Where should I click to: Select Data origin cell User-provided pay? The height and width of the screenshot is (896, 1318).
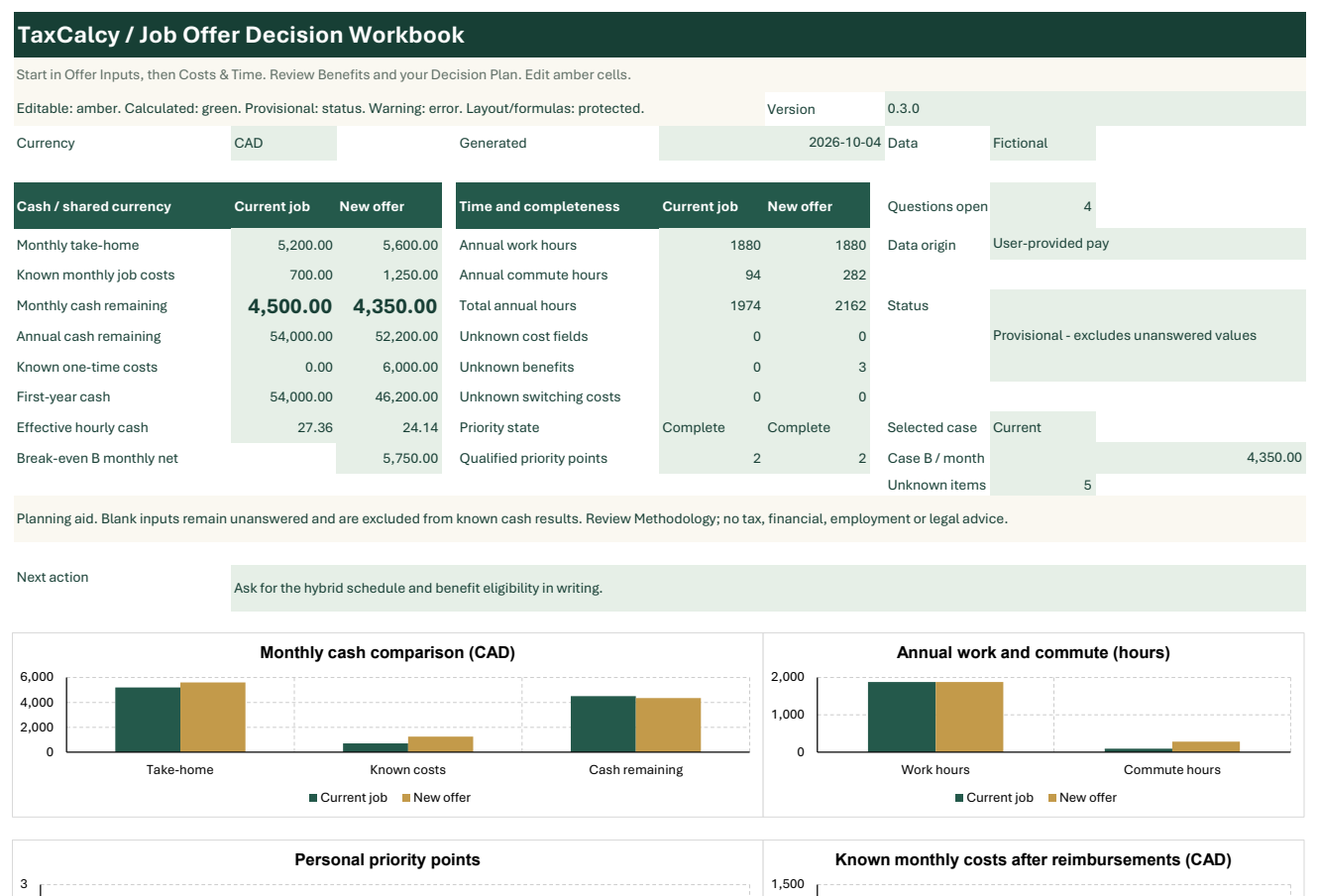coord(1148,244)
